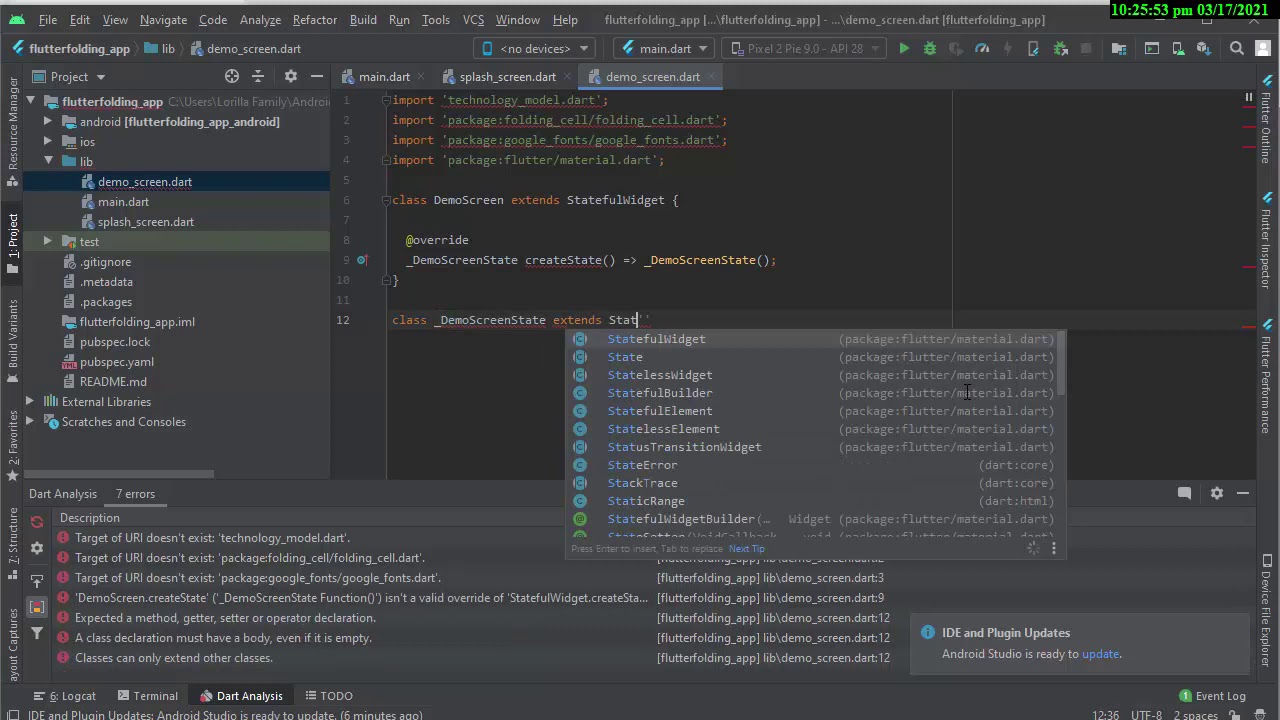
Task: Open the TODO tool tab
Action: pyautogui.click(x=328, y=696)
